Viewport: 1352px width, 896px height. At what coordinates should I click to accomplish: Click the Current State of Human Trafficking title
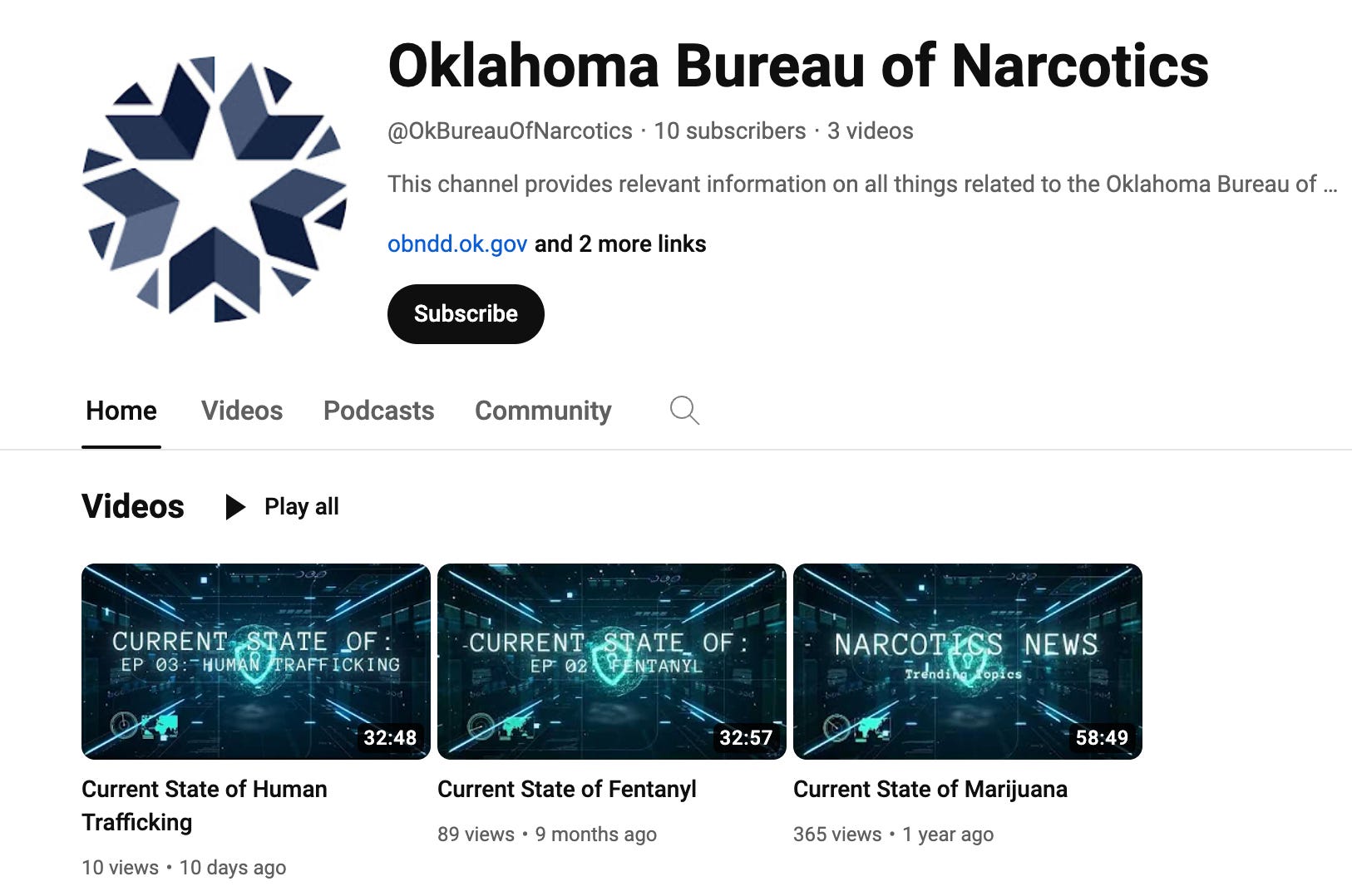tap(205, 805)
